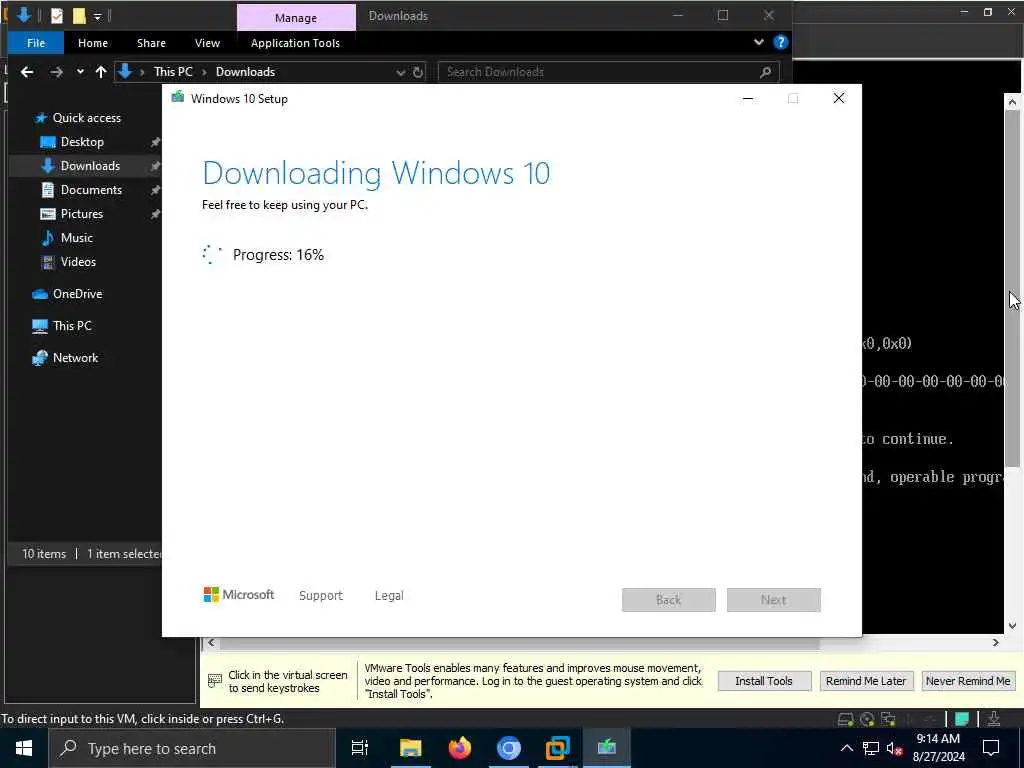
Task: Go back using the Explorer back arrow
Action: coord(27,72)
